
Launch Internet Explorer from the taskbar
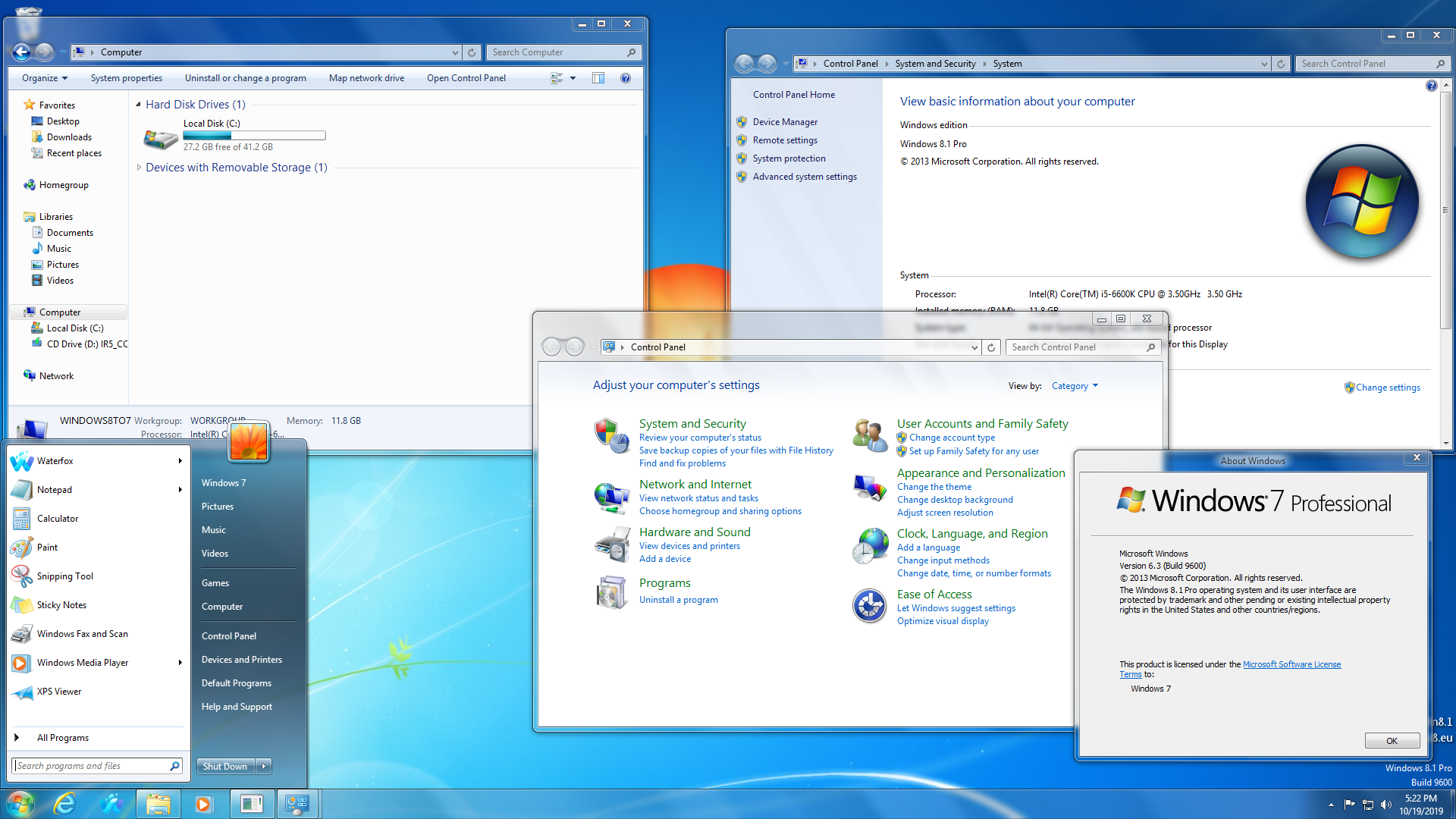coord(65,803)
